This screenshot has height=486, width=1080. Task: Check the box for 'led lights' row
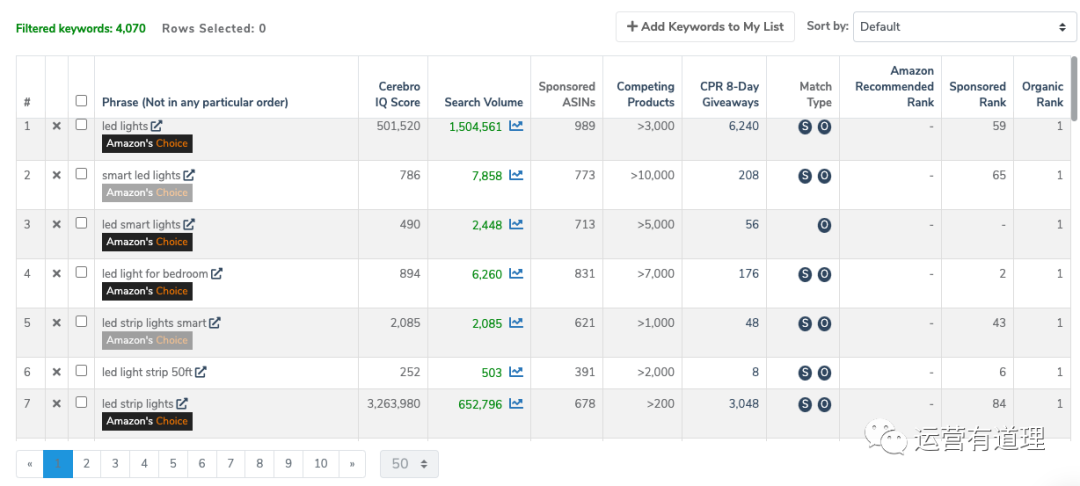tap(82, 125)
